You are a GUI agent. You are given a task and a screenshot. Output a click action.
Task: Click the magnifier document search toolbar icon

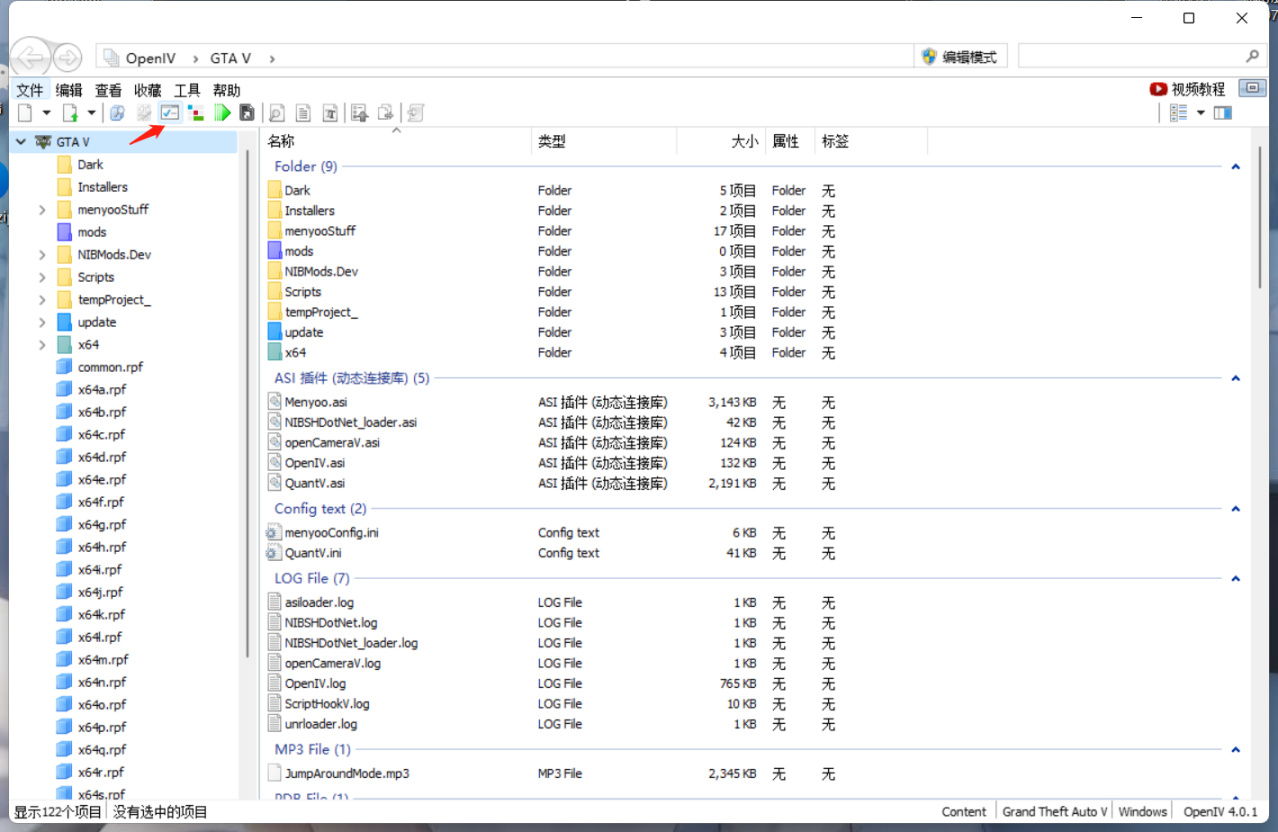pos(277,113)
